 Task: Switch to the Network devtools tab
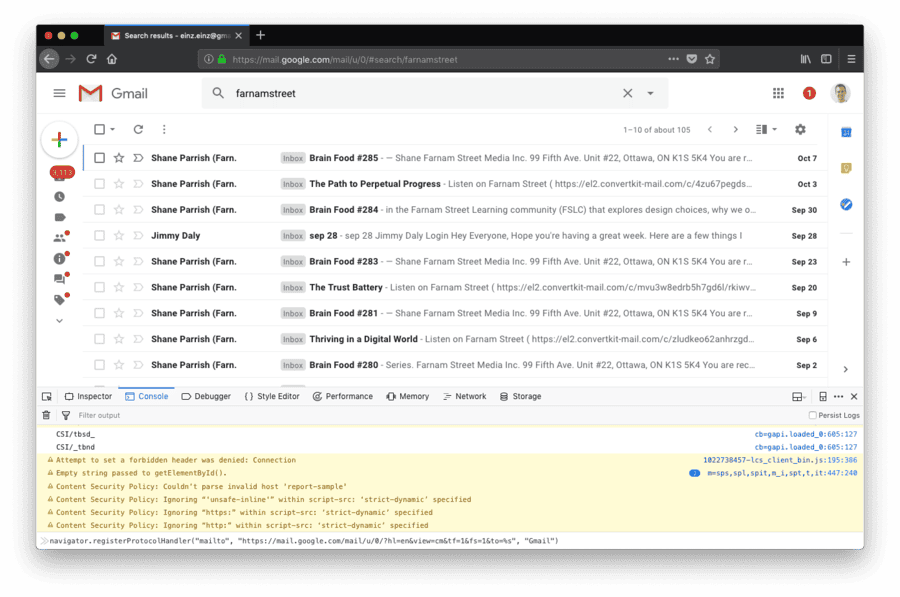click(464, 396)
